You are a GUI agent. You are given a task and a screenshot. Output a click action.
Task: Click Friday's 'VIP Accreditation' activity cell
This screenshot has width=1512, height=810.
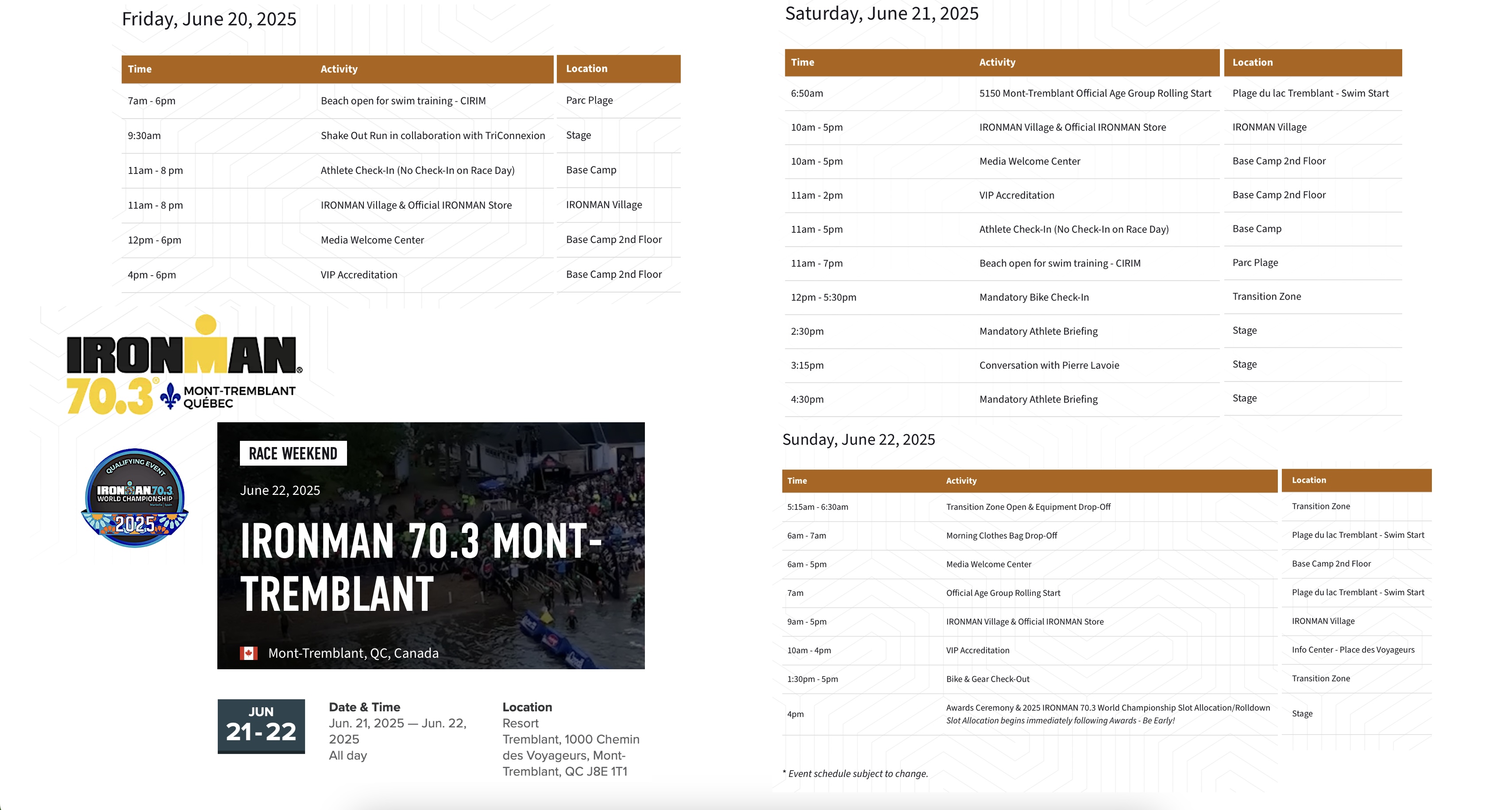[359, 275]
